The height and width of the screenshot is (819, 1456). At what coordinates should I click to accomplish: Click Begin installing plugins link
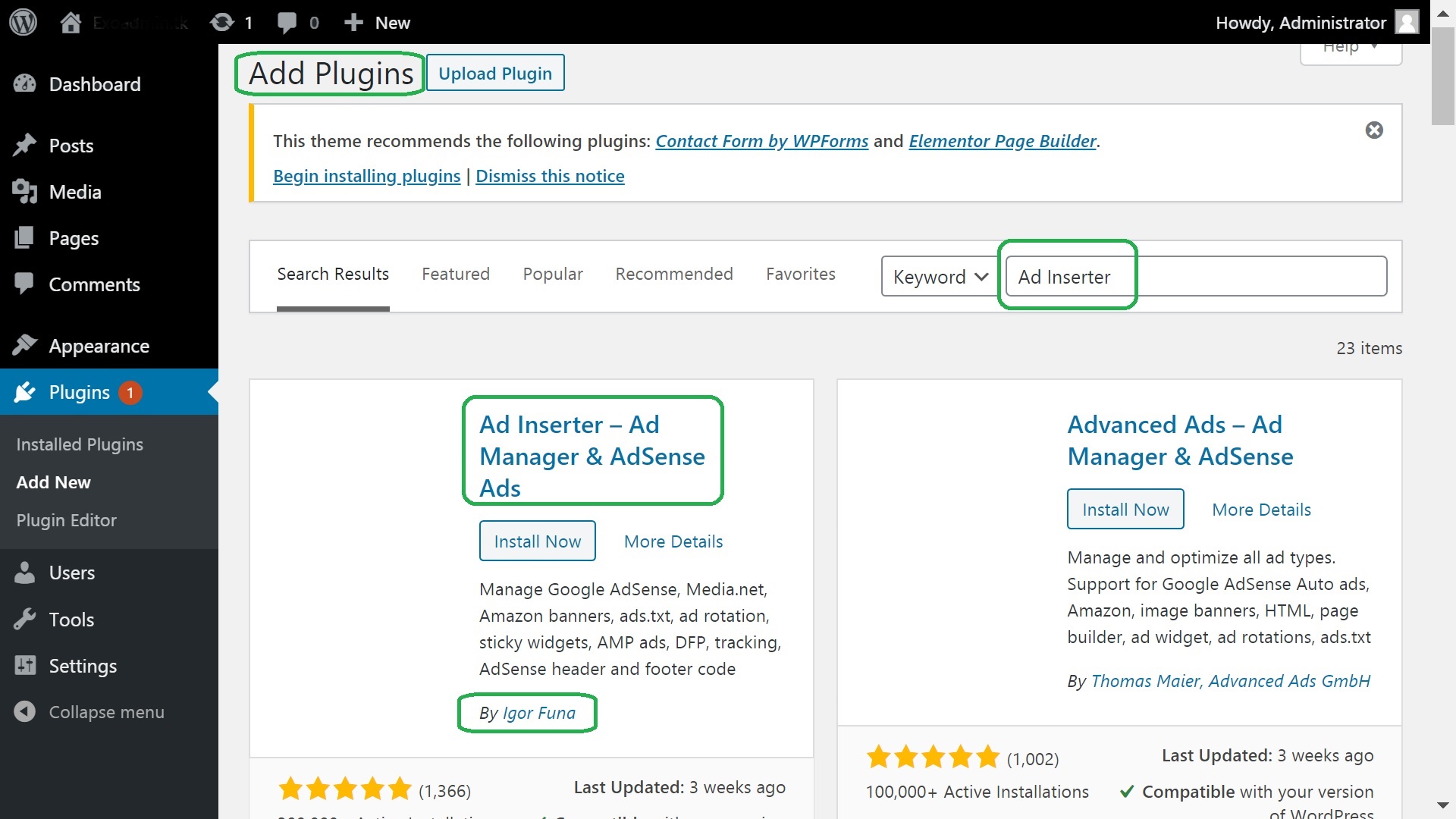(x=366, y=176)
